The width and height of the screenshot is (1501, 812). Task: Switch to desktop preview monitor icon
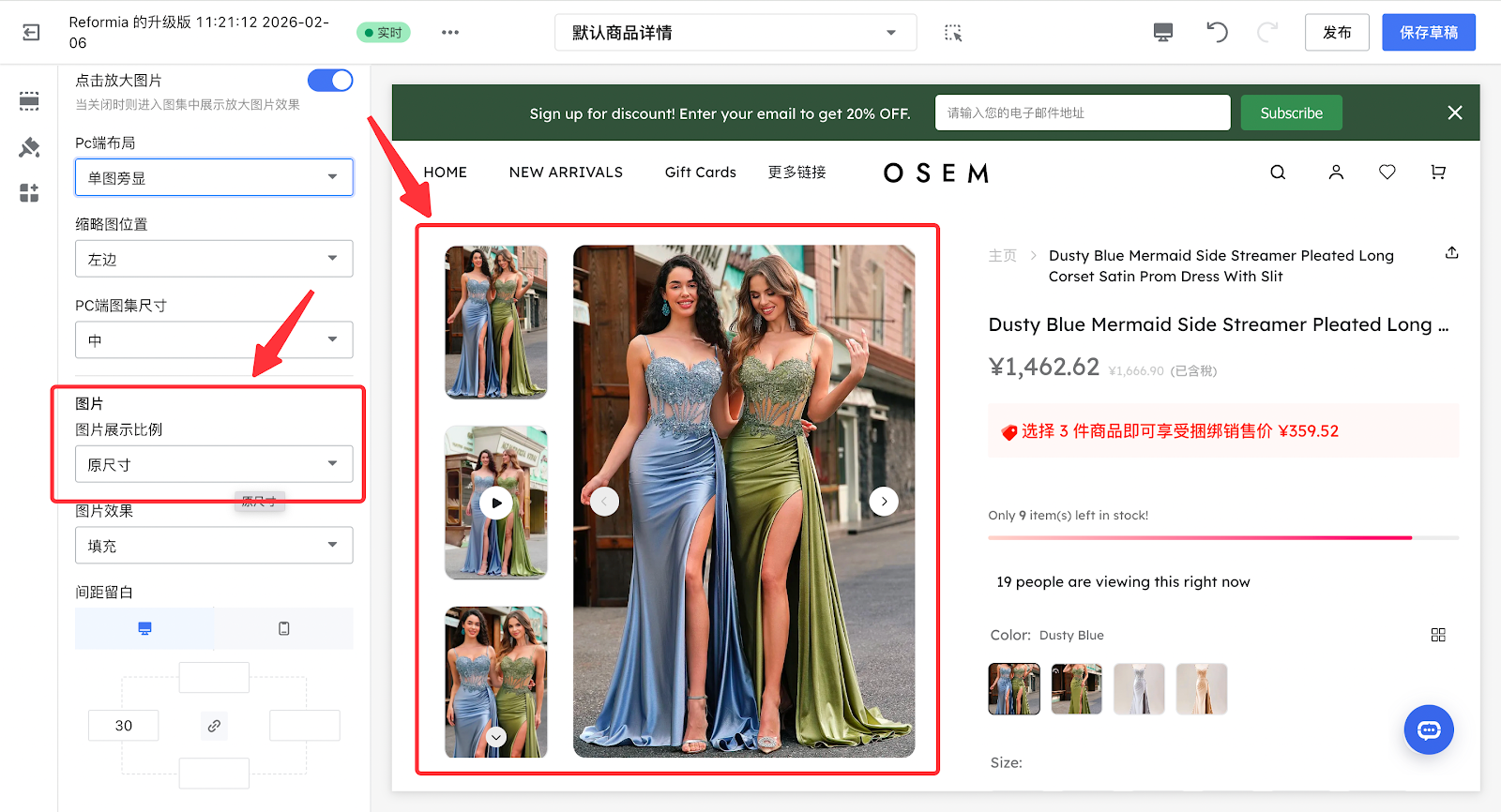click(x=1163, y=33)
